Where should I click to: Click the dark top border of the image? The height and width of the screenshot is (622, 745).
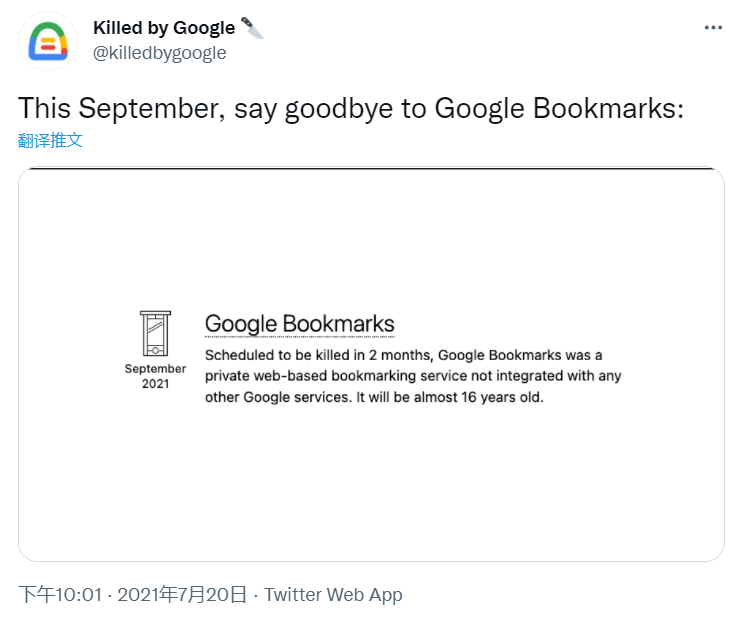371,169
